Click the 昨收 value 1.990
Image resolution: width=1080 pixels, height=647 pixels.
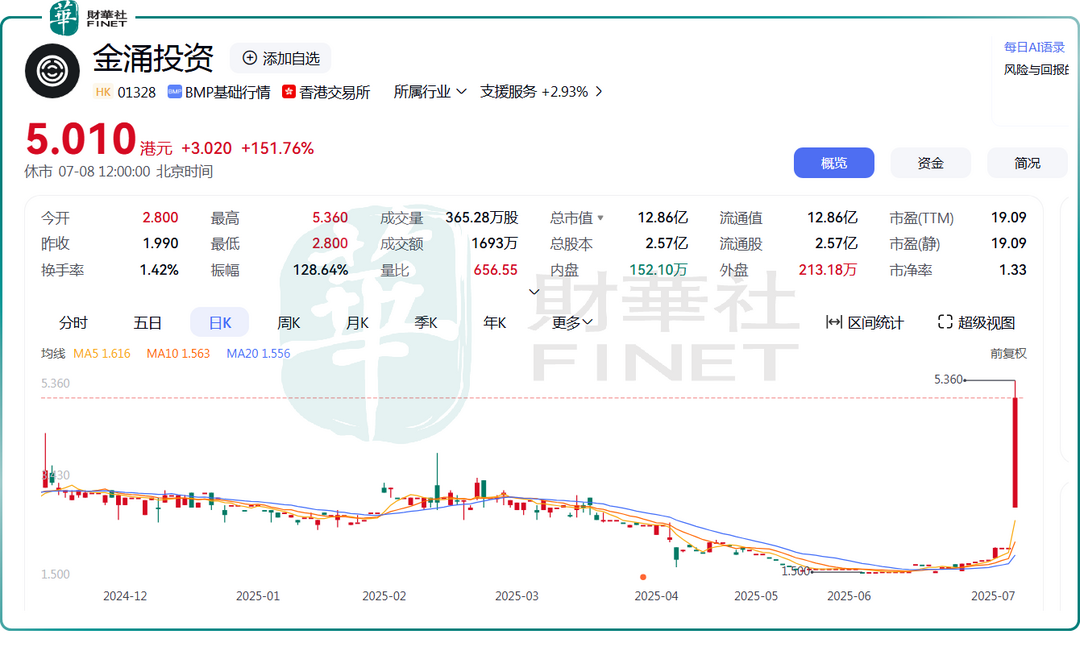[160, 243]
